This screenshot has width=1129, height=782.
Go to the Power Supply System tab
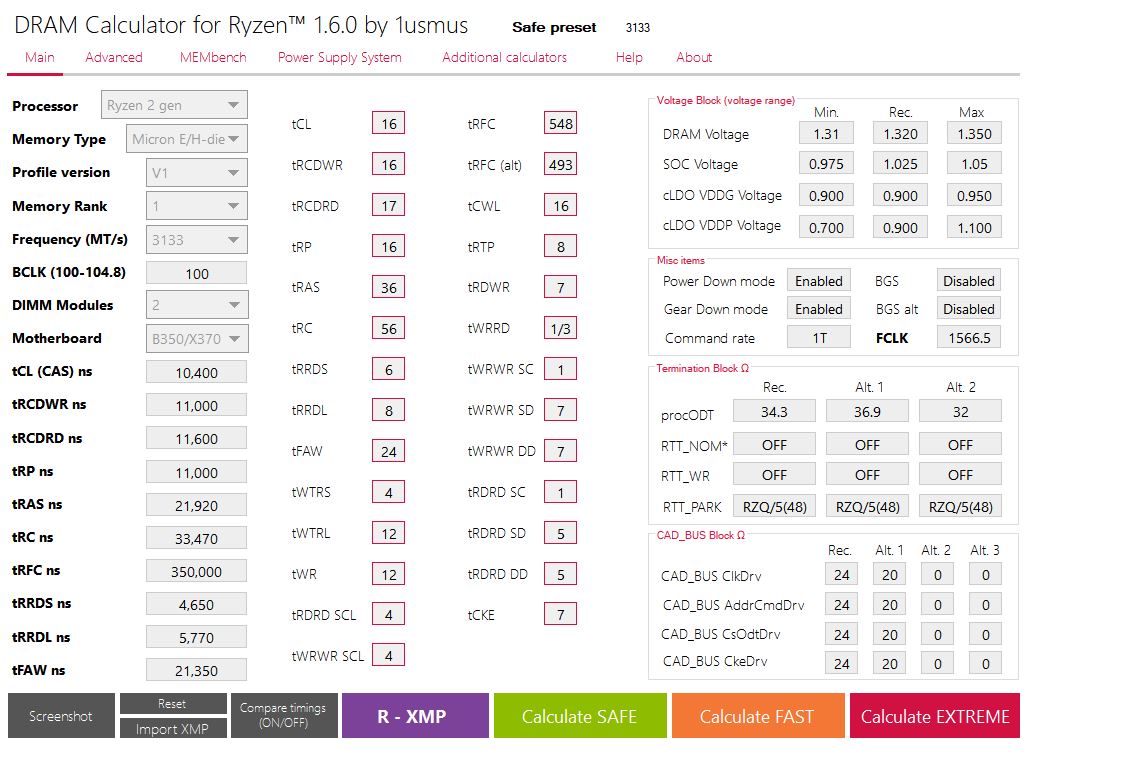point(340,58)
